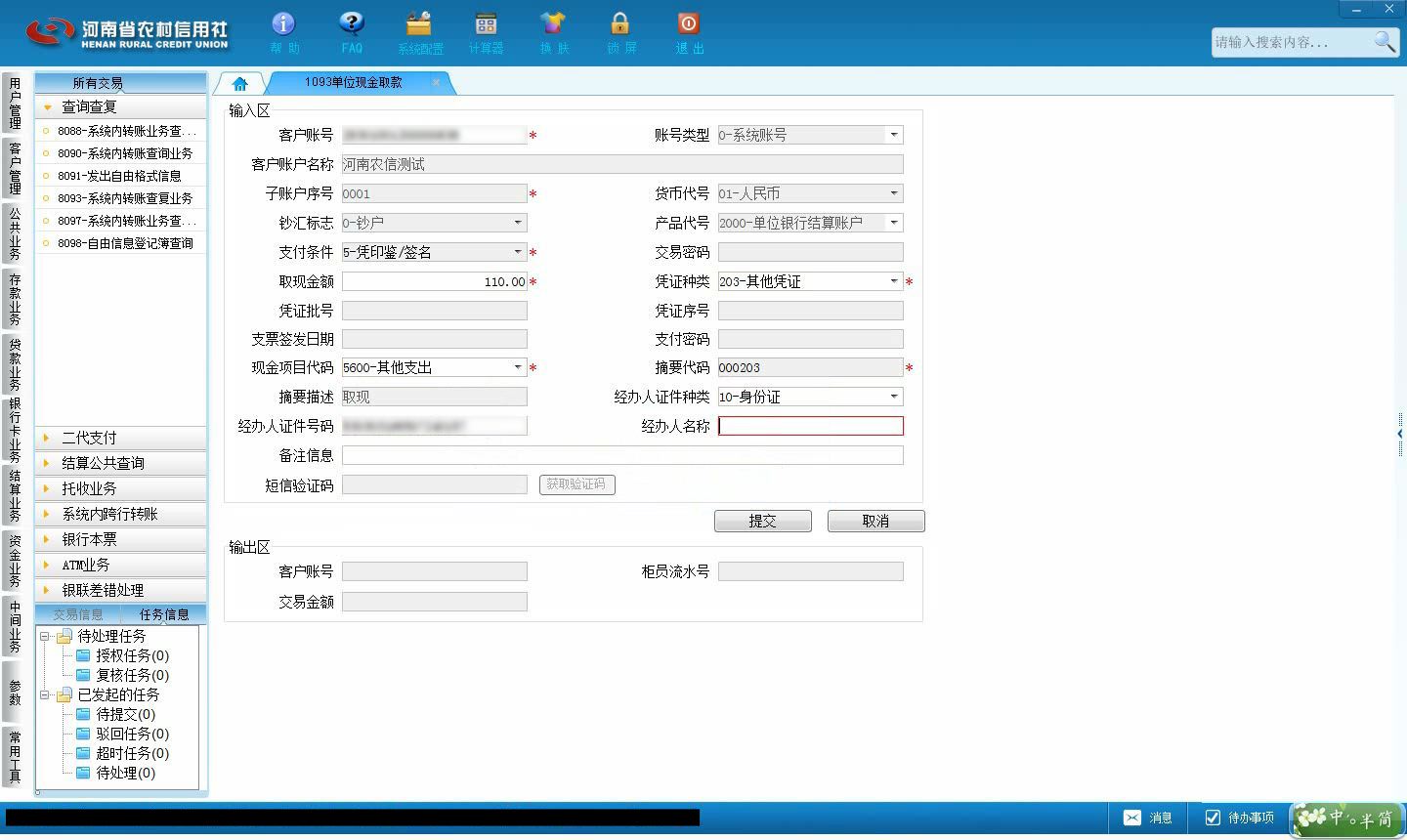
Task: Expand the 银联差错处理 section
Action: coord(120,590)
